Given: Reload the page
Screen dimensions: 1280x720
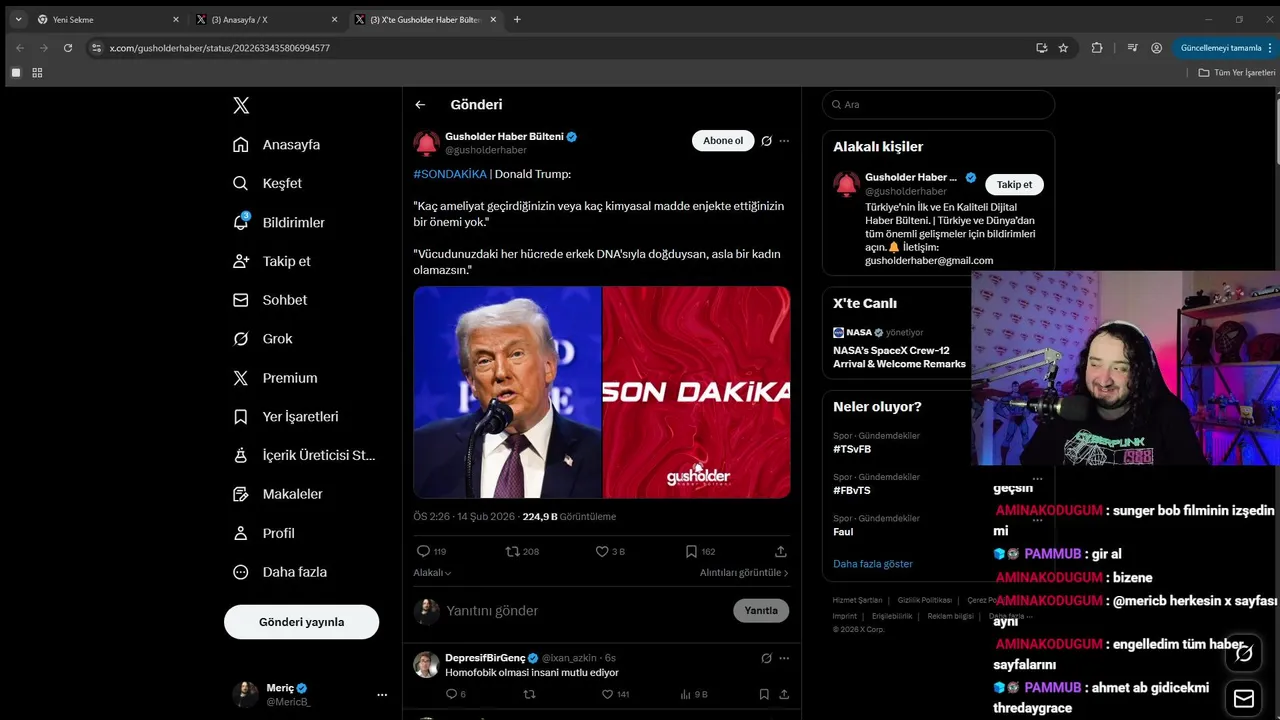Looking at the screenshot, I should pyautogui.click(x=68, y=48).
